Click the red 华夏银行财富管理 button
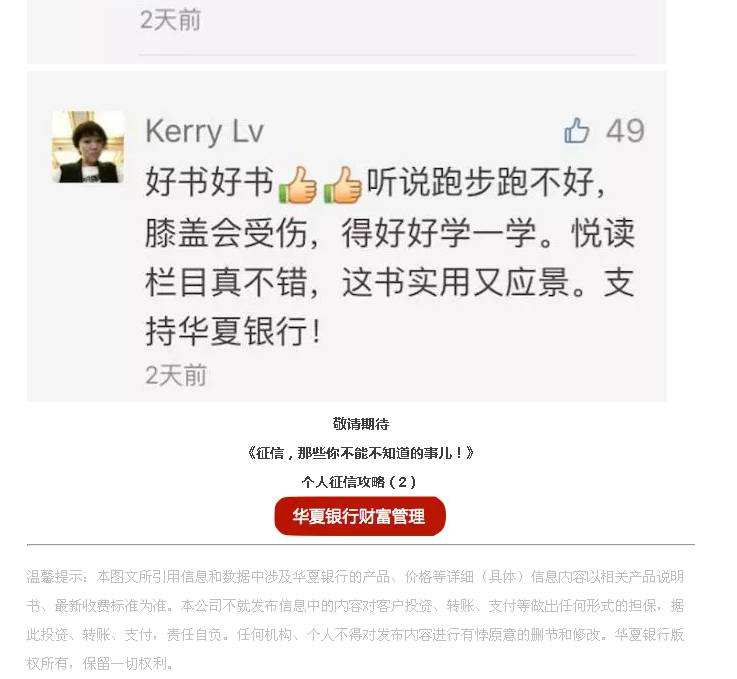737x679 pixels. 360,516
